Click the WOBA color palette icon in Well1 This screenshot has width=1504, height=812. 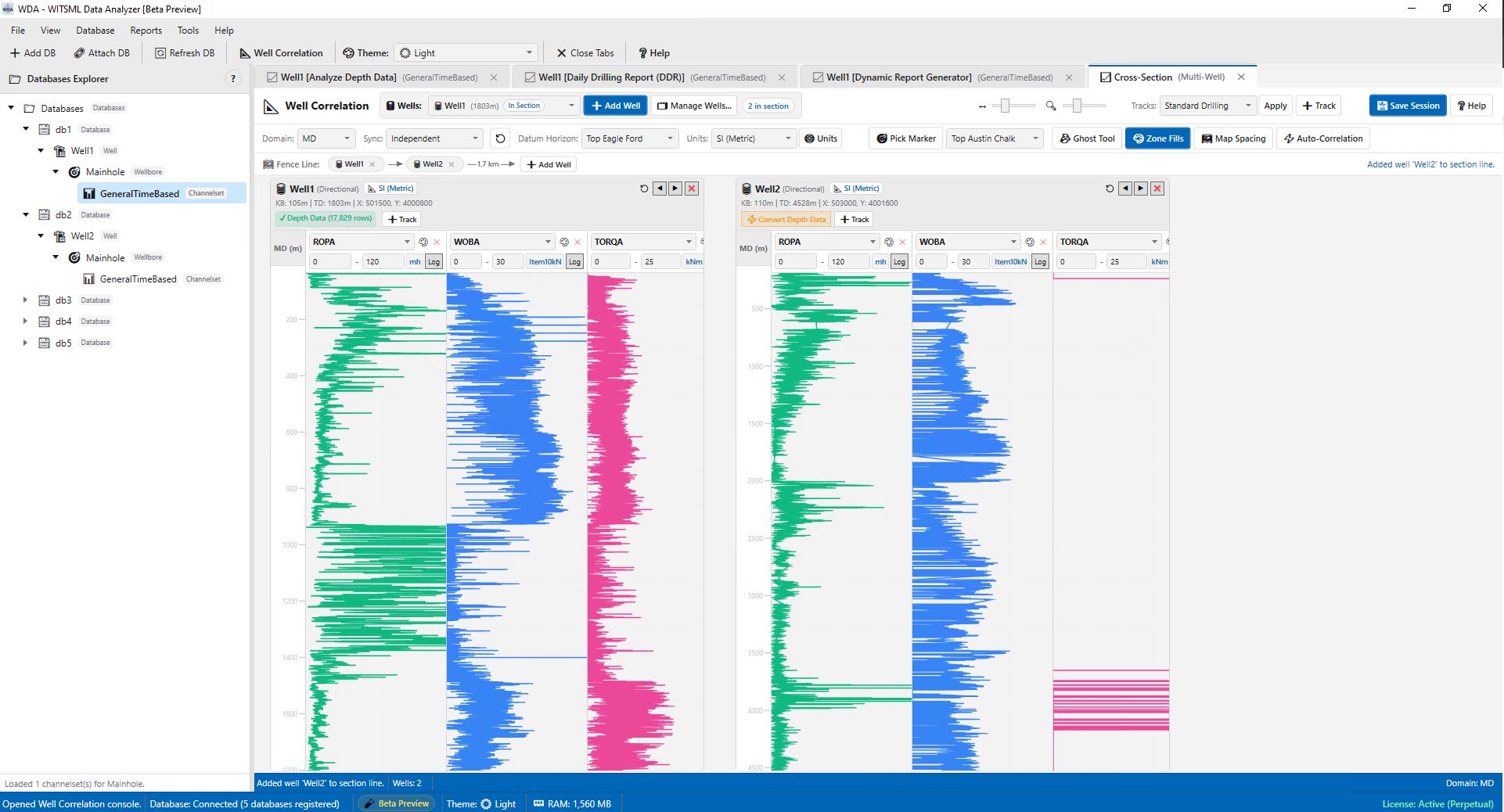tap(564, 242)
